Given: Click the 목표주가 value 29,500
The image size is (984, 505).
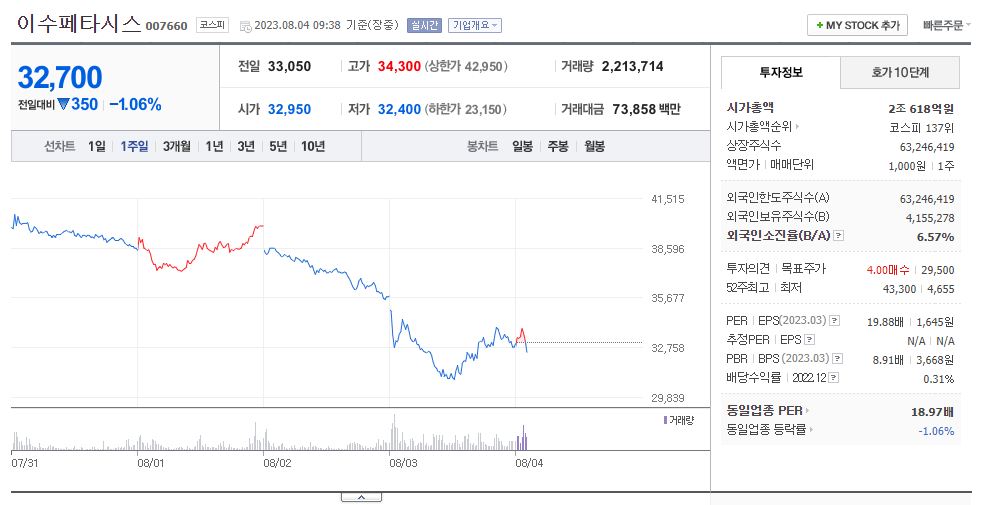Looking at the screenshot, I should 938,270.
